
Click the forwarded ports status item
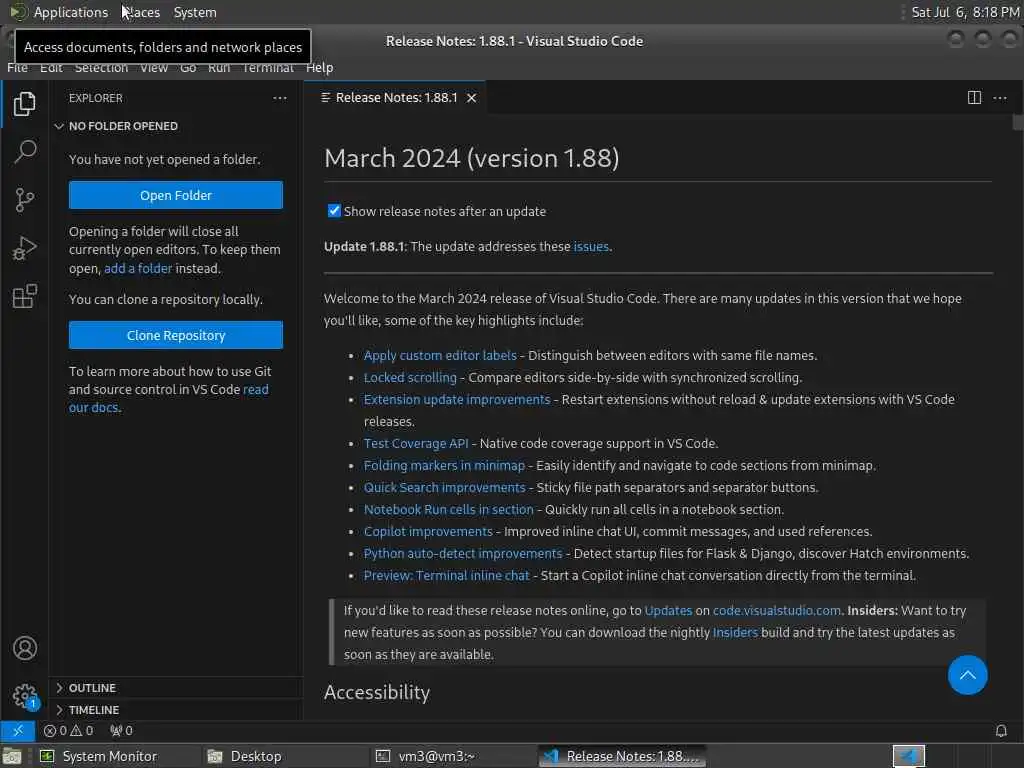121,731
